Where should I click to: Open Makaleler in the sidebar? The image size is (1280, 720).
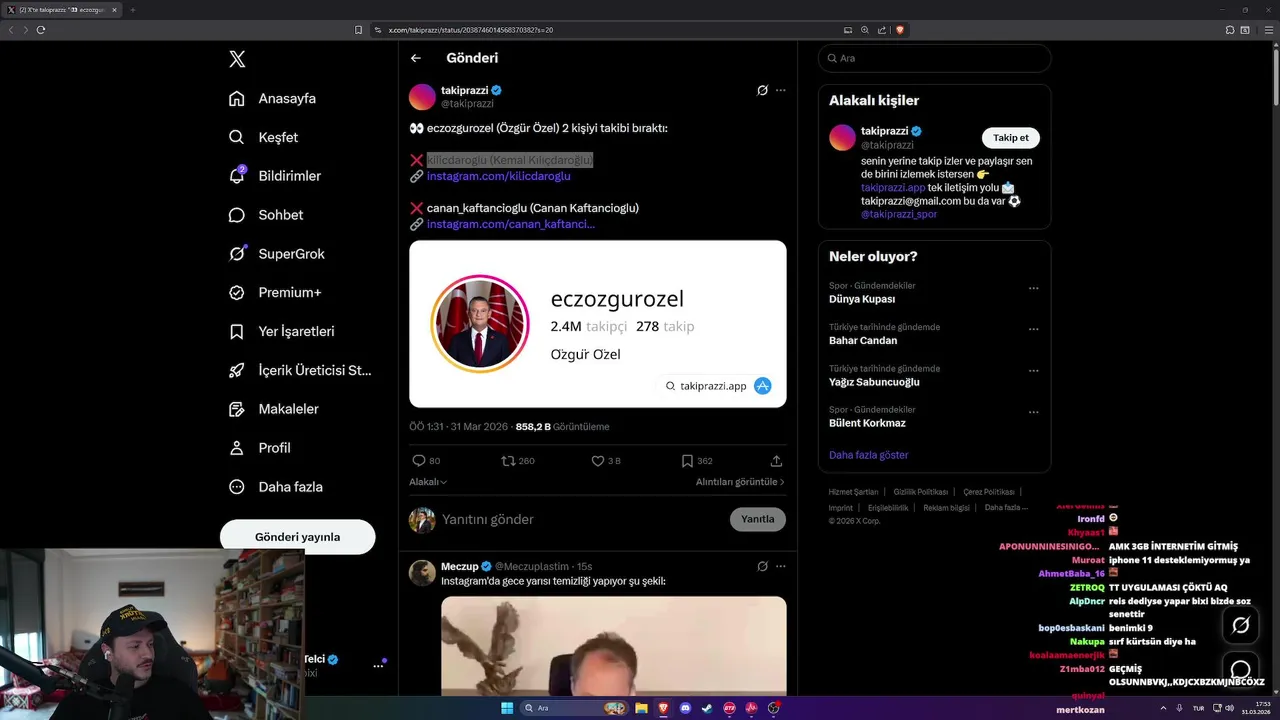pos(273,409)
